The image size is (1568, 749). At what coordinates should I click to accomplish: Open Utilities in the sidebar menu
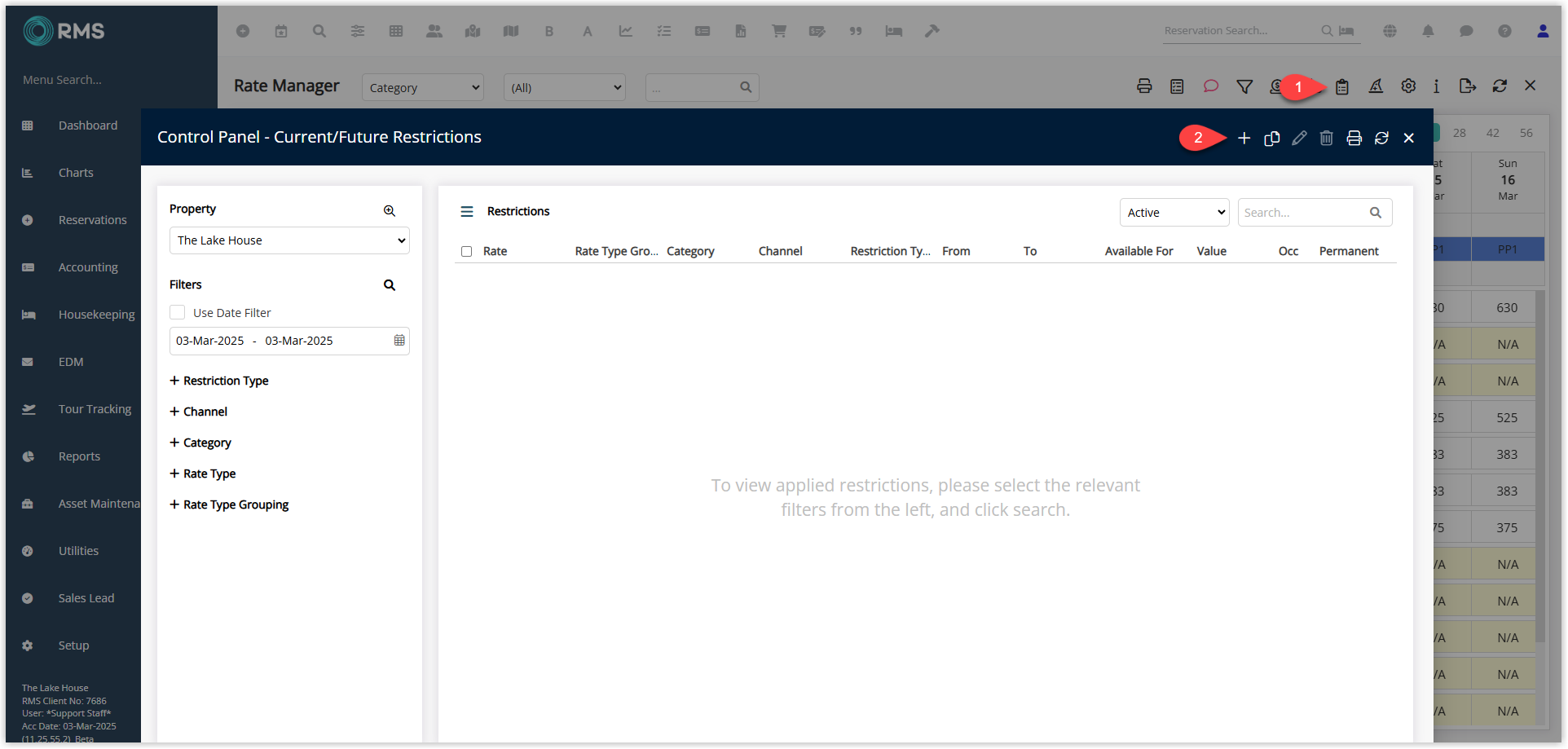pyautogui.click(x=78, y=551)
